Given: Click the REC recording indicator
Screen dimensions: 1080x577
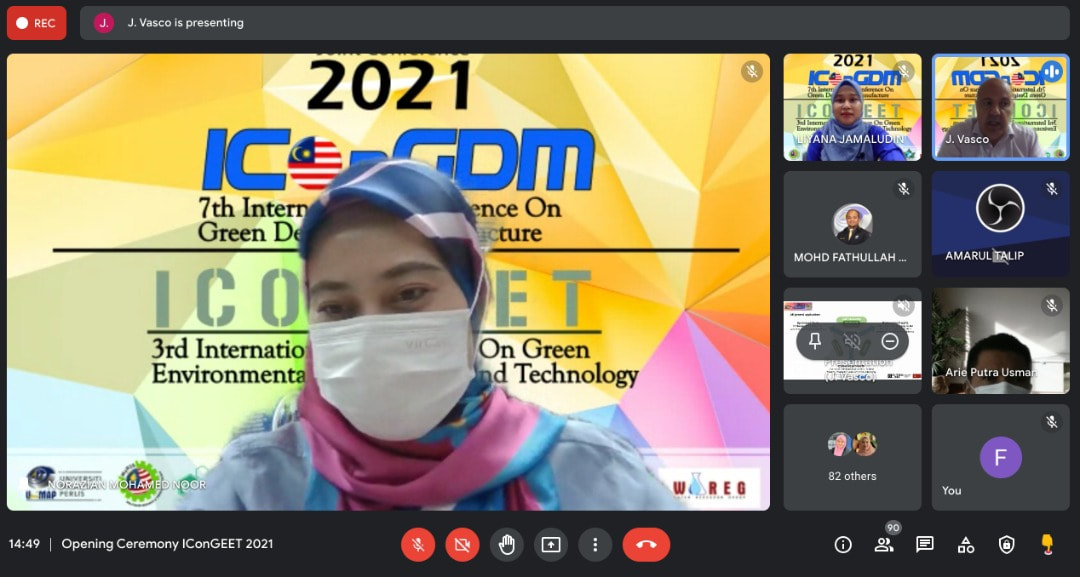Looking at the screenshot, I should coord(36,23).
